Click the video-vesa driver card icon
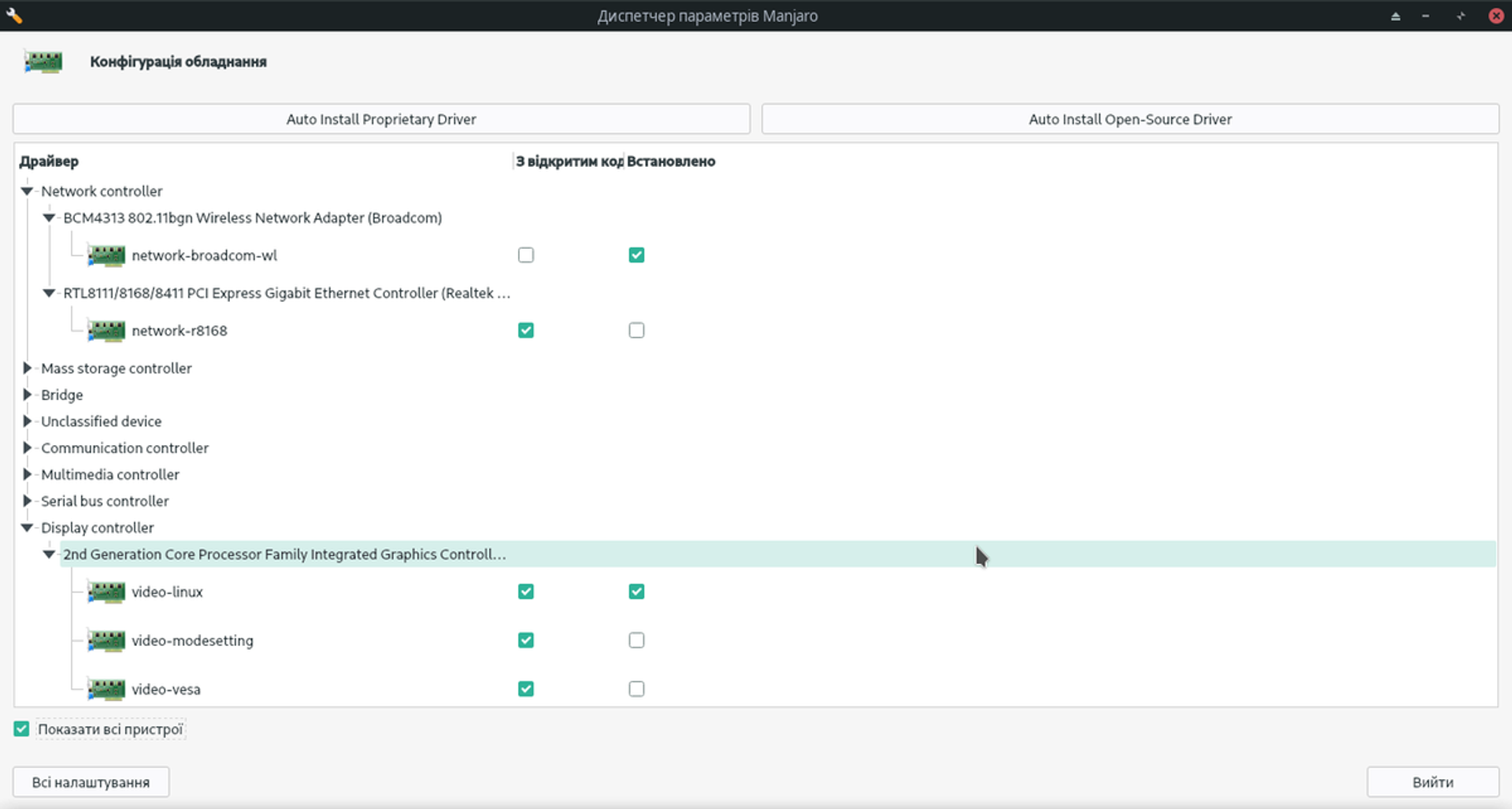 (106, 689)
